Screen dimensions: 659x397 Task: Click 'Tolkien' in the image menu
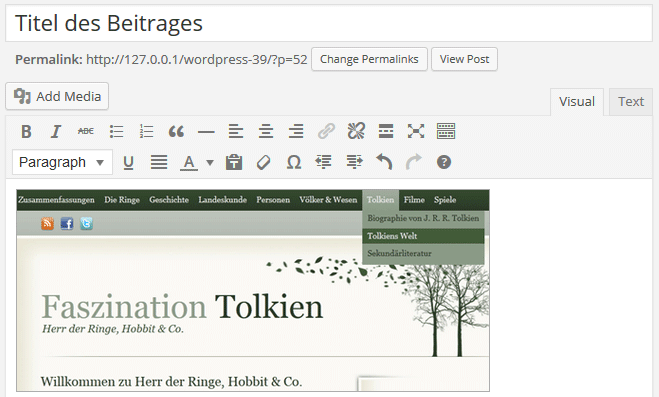[380, 200]
